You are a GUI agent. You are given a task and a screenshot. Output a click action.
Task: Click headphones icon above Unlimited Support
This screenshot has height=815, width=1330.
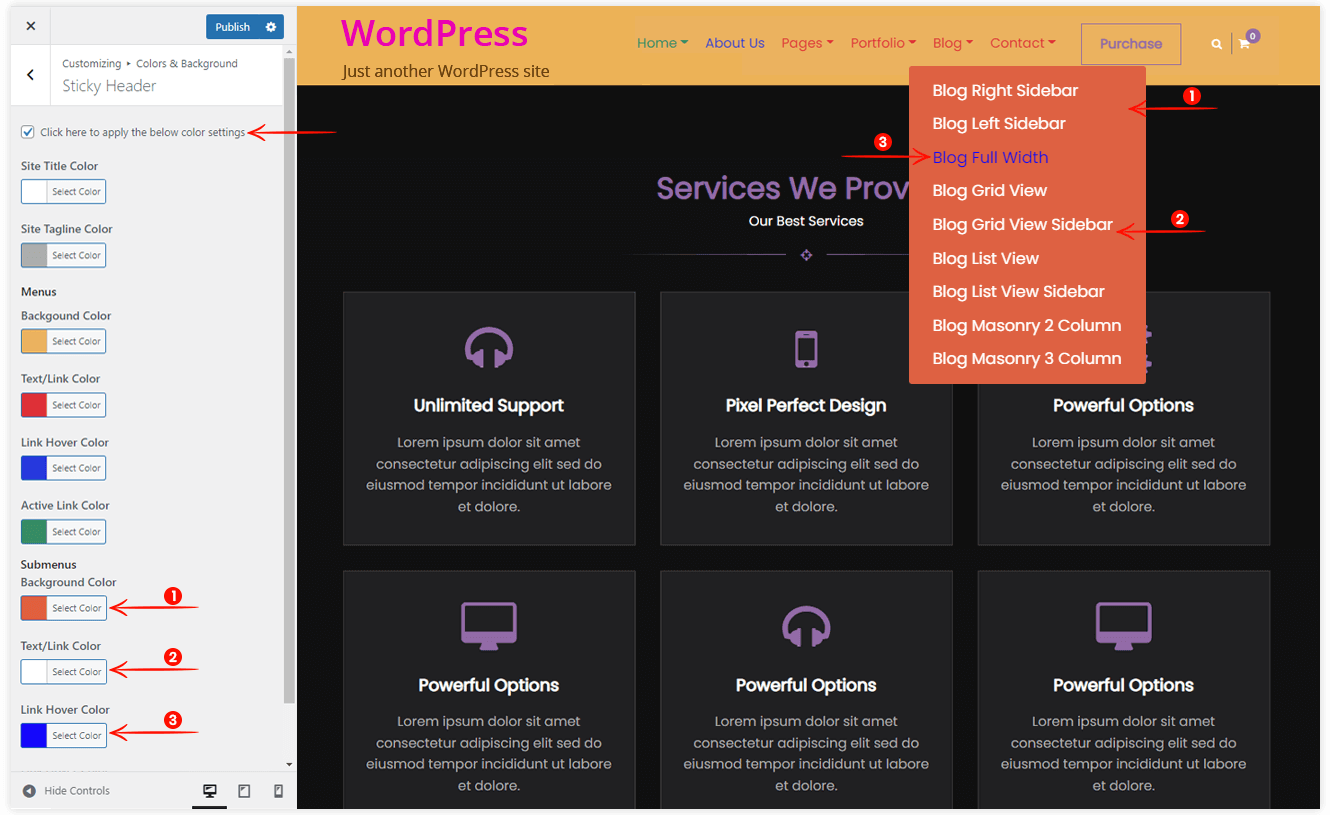click(x=489, y=349)
